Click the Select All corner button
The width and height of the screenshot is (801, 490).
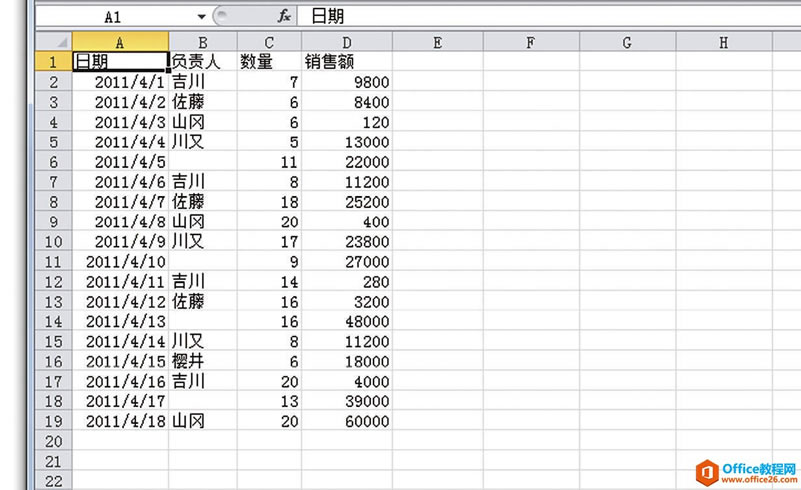54,41
